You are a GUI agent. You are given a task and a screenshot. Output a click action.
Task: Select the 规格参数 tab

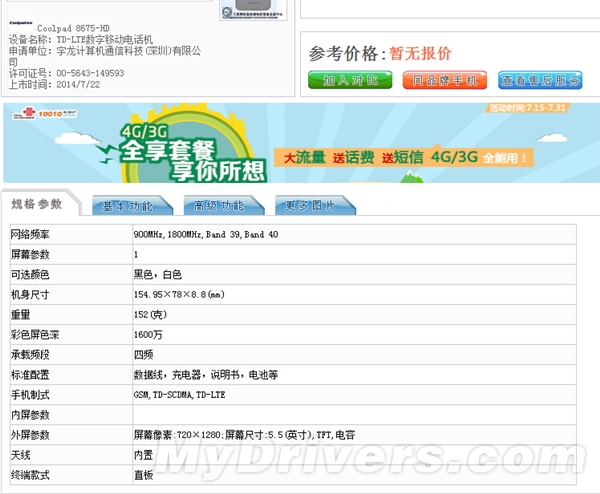(x=37, y=204)
